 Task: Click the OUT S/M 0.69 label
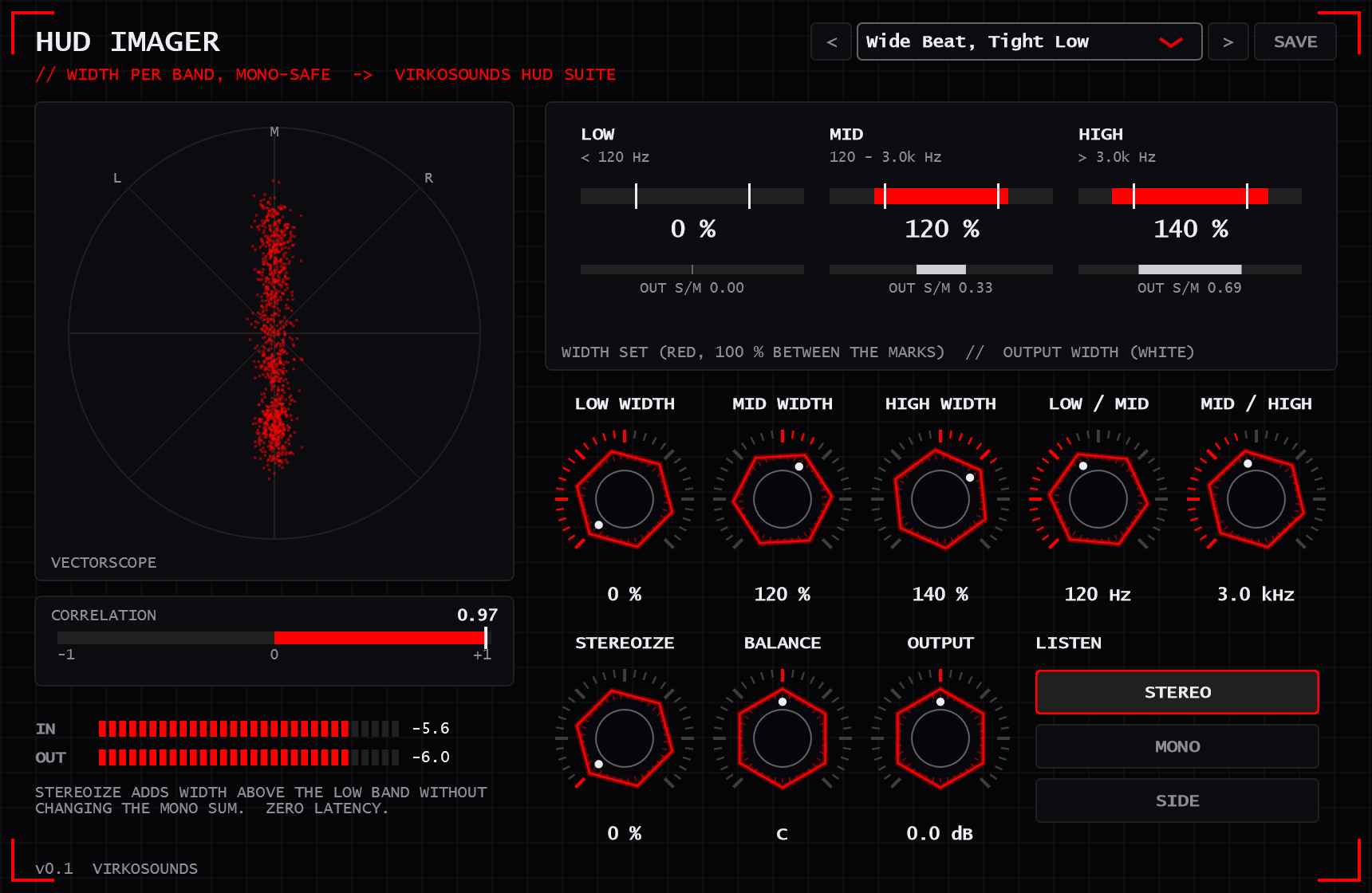(1190, 288)
